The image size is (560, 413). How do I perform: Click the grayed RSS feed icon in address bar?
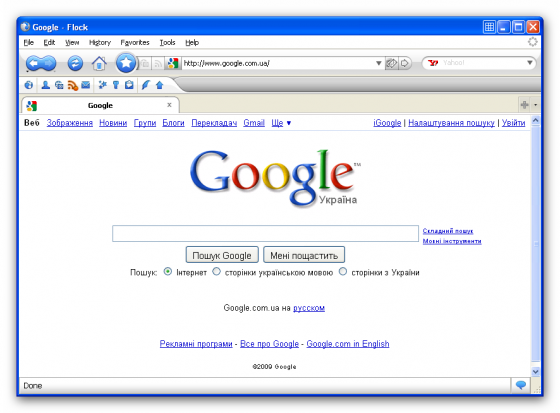pyautogui.click(x=158, y=64)
